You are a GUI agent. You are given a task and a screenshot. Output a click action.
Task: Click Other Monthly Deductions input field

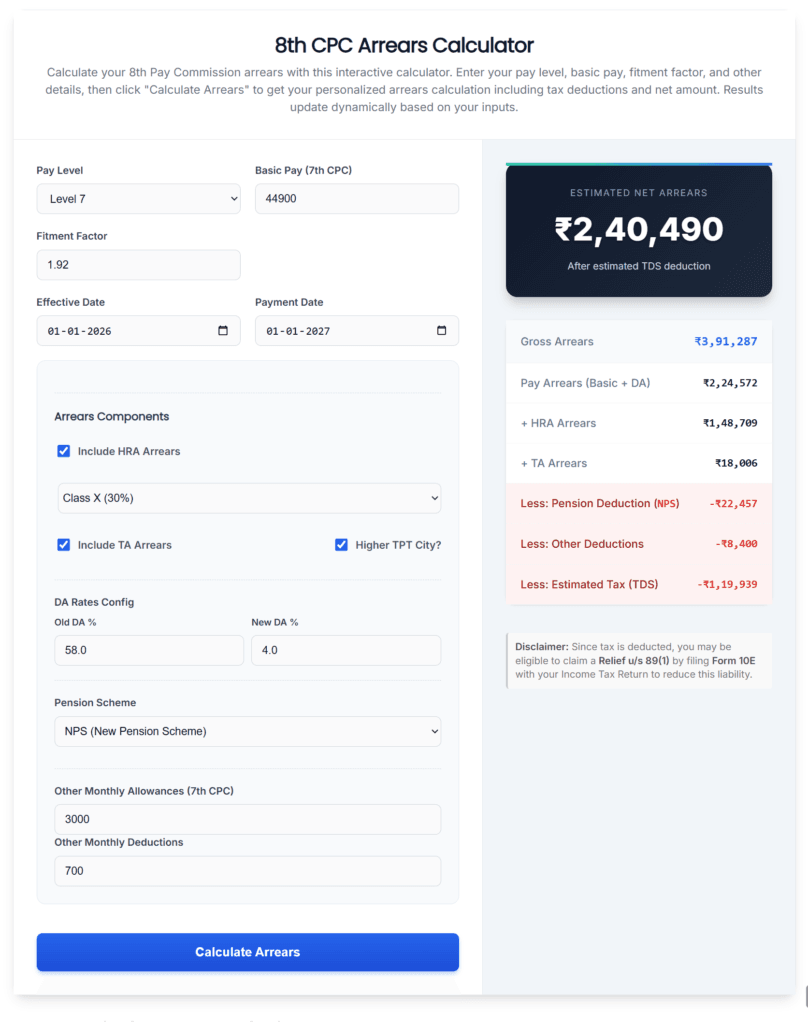247,871
